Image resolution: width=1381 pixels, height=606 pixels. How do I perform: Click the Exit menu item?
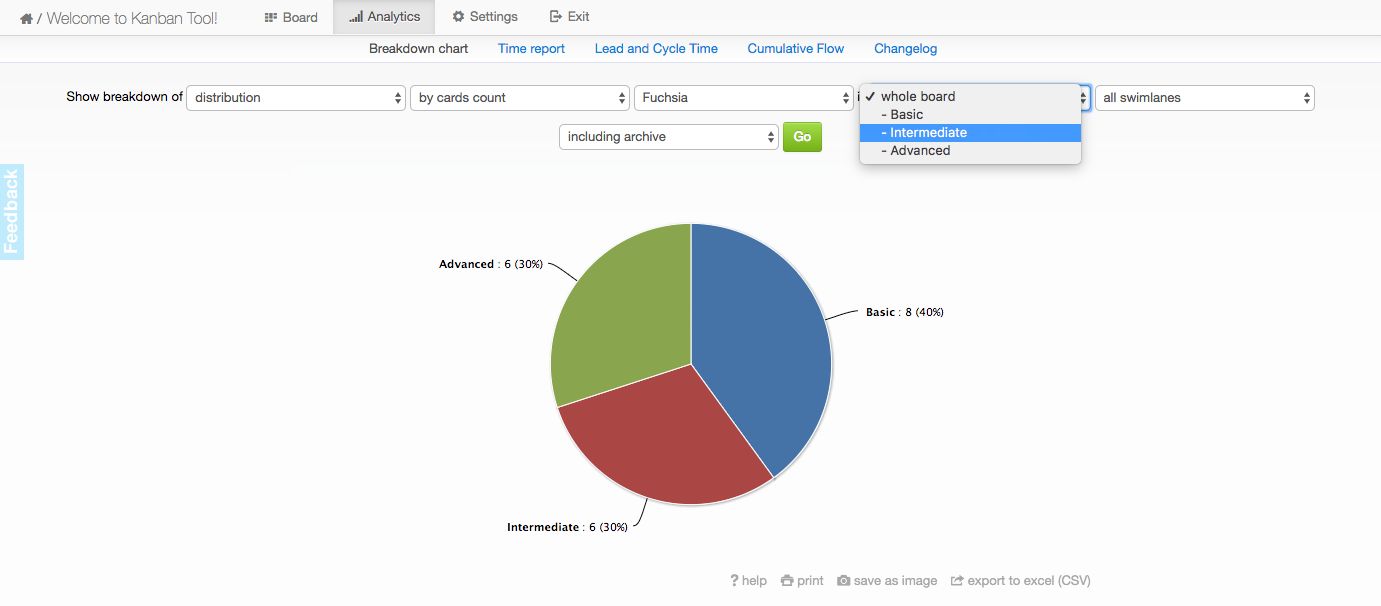pos(570,17)
